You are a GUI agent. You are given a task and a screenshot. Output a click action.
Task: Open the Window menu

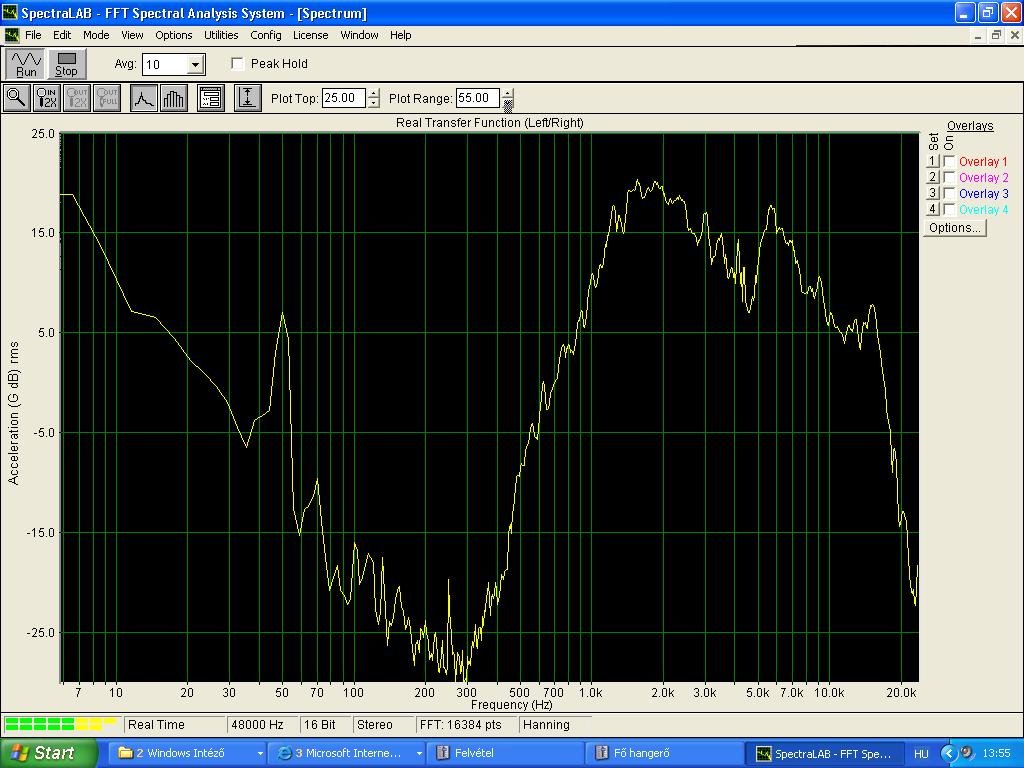(x=359, y=35)
